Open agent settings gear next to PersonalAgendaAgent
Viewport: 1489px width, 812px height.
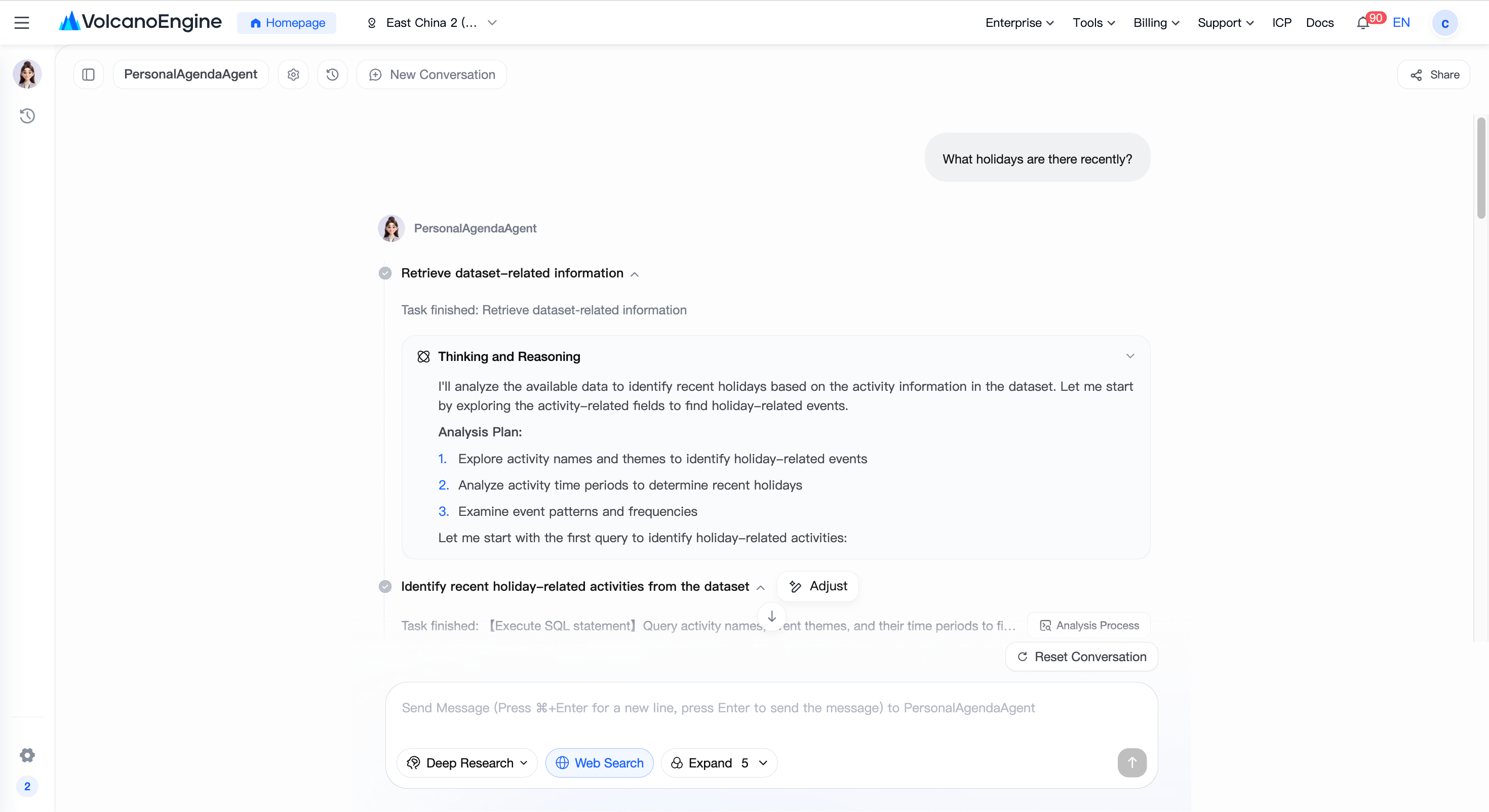point(294,74)
